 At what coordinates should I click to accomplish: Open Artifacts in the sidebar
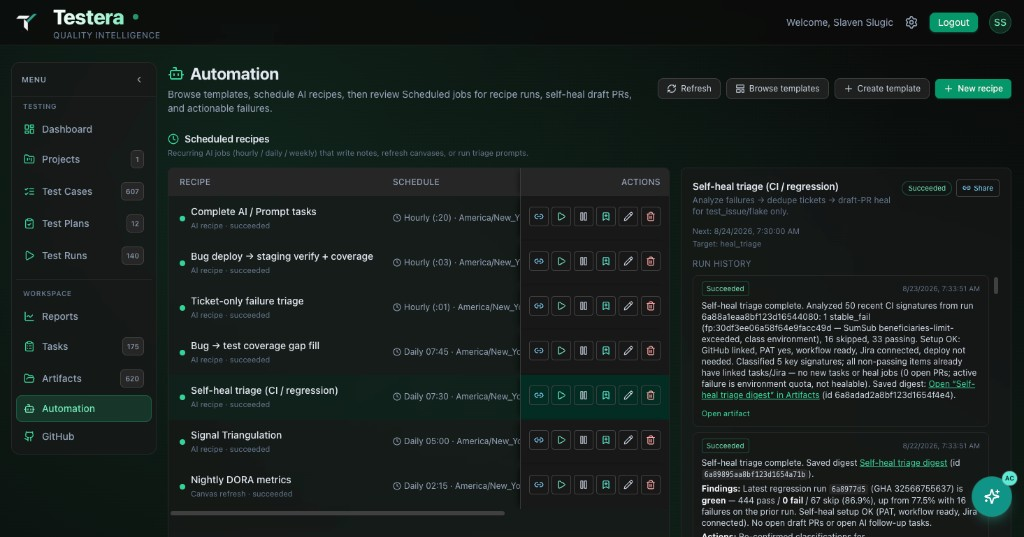(84, 378)
